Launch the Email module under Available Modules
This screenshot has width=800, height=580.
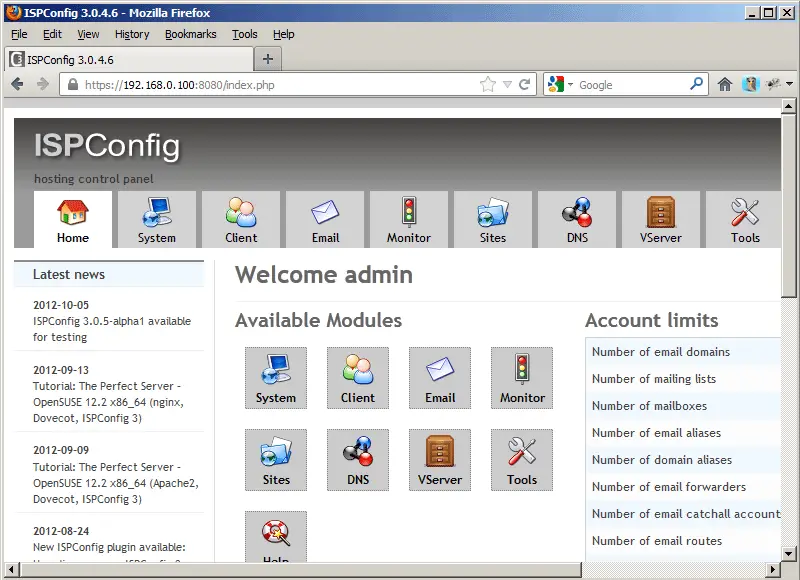[440, 378]
